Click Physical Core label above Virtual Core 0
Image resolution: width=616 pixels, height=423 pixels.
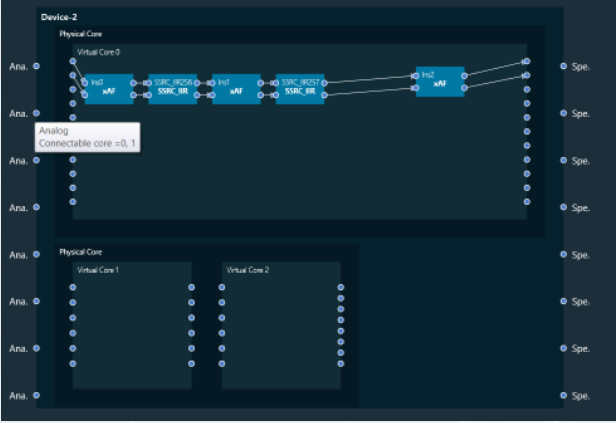(x=81, y=34)
